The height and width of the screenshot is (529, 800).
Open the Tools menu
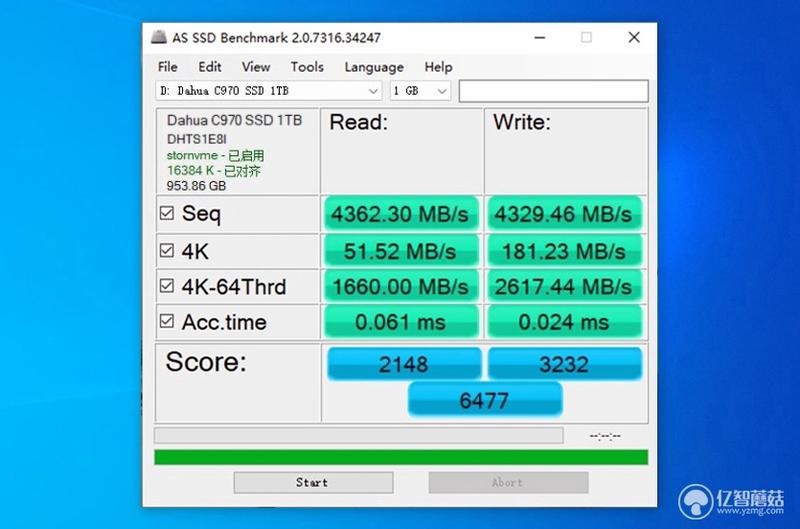pos(307,67)
